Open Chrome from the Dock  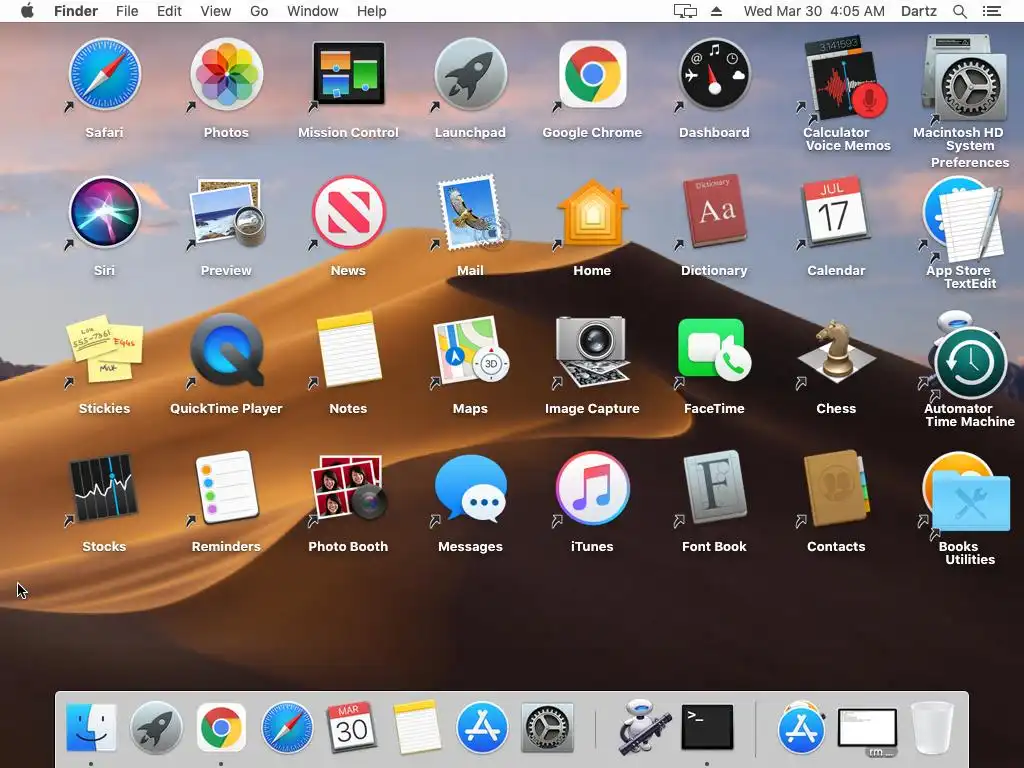[221, 727]
